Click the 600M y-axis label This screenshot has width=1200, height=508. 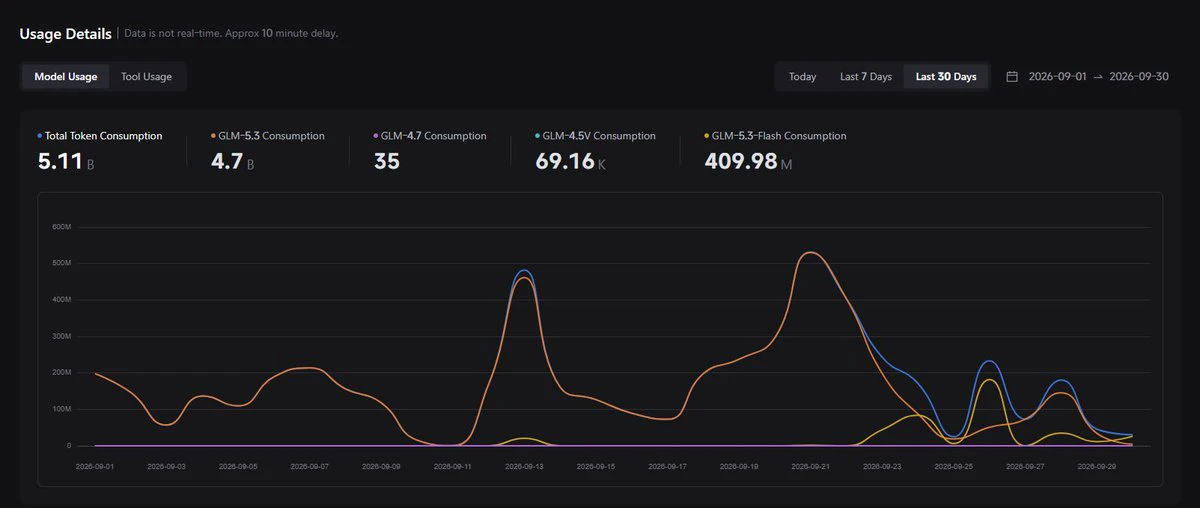(x=61, y=227)
